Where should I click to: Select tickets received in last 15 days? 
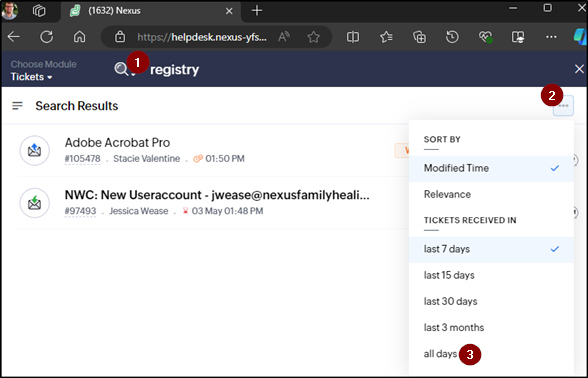click(x=491, y=275)
